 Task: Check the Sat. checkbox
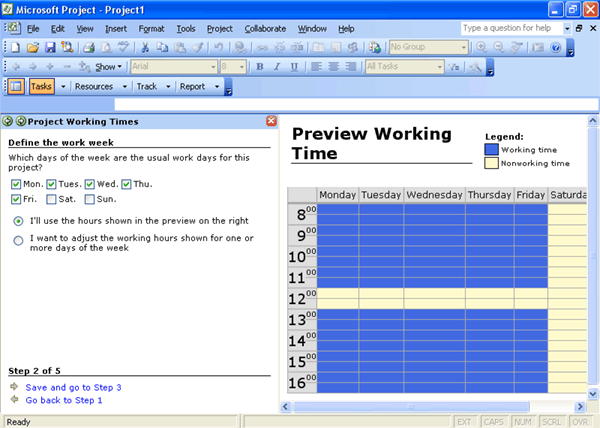coord(51,199)
